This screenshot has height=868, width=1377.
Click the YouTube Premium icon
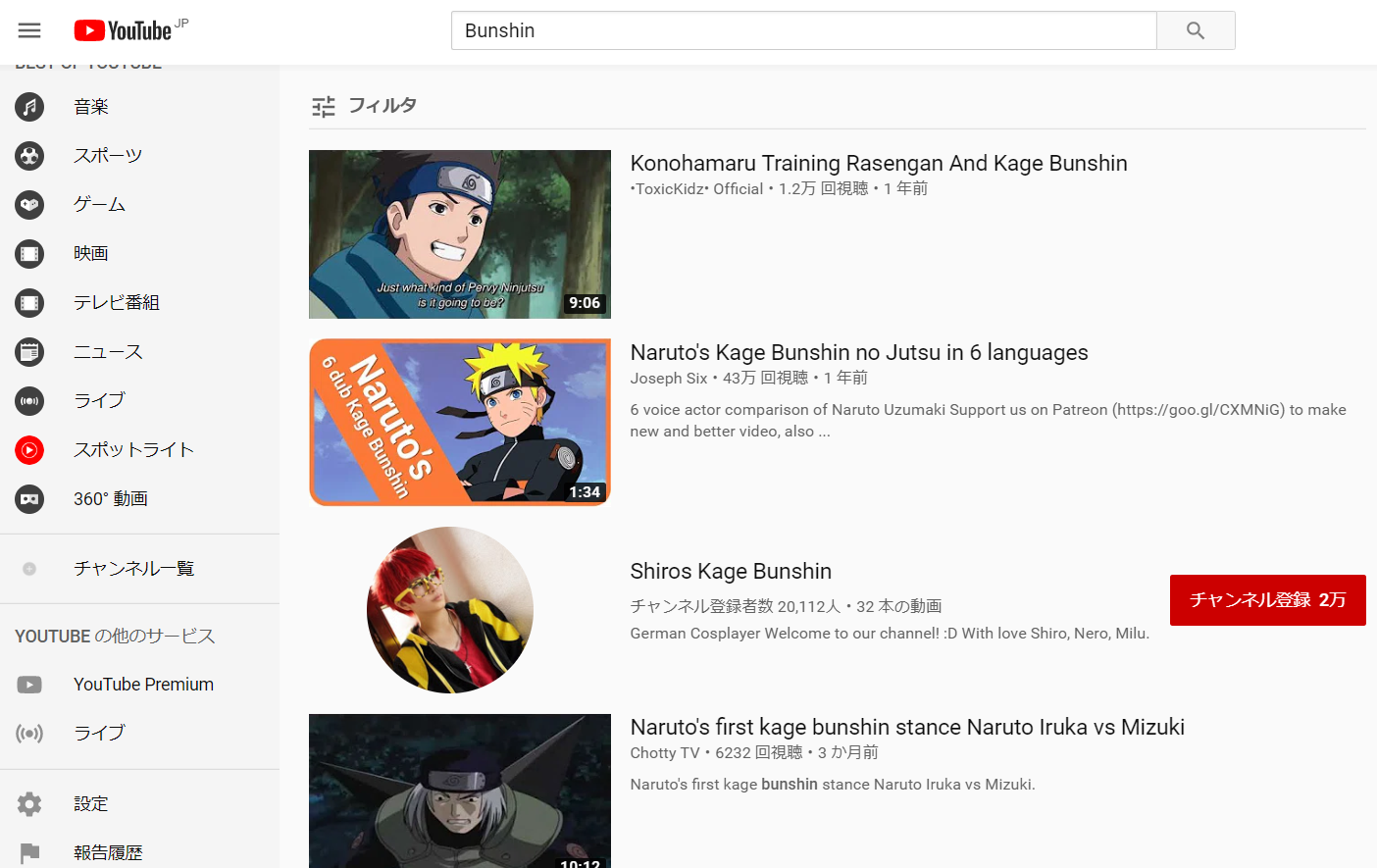pos(29,685)
